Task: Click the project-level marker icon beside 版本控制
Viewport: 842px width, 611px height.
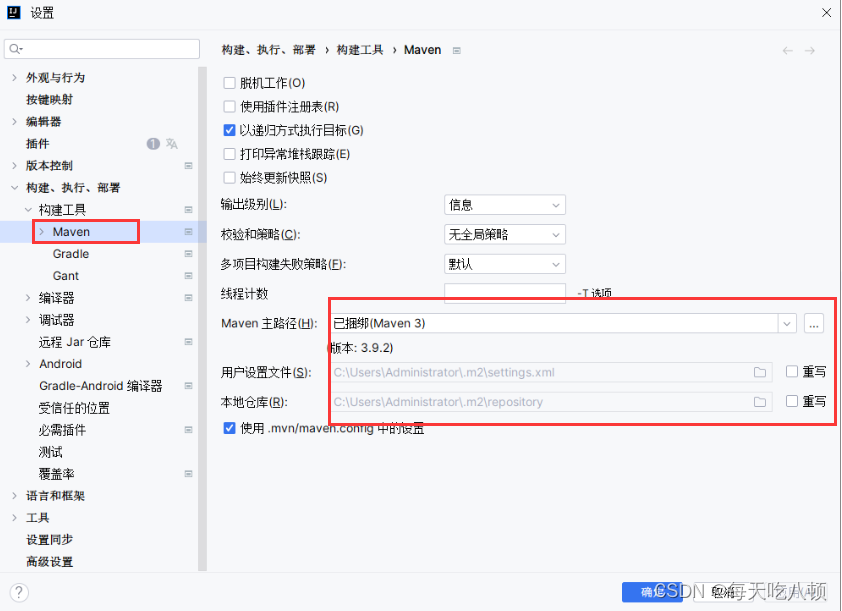Action: click(188, 165)
